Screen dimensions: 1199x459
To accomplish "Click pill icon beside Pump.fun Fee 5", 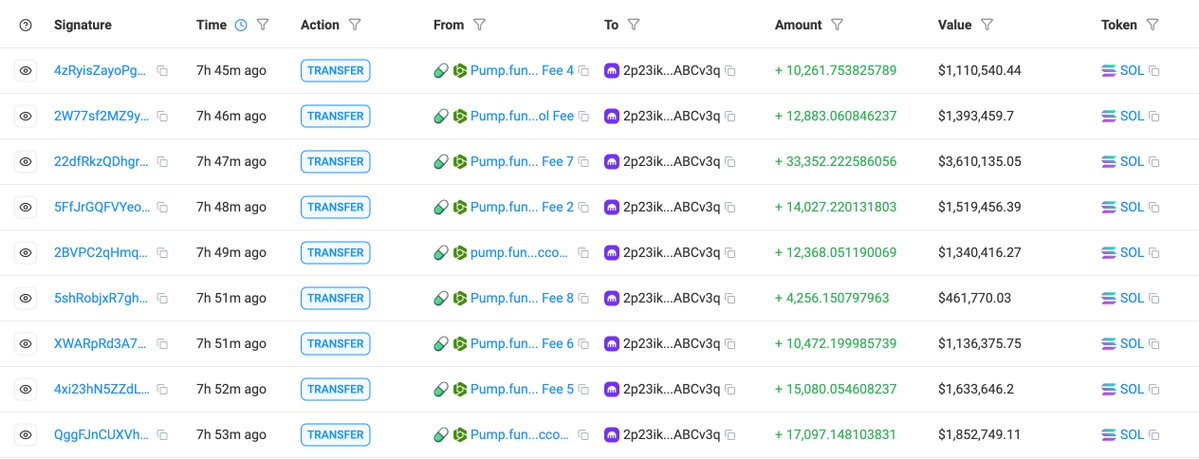I will [x=440, y=389].
